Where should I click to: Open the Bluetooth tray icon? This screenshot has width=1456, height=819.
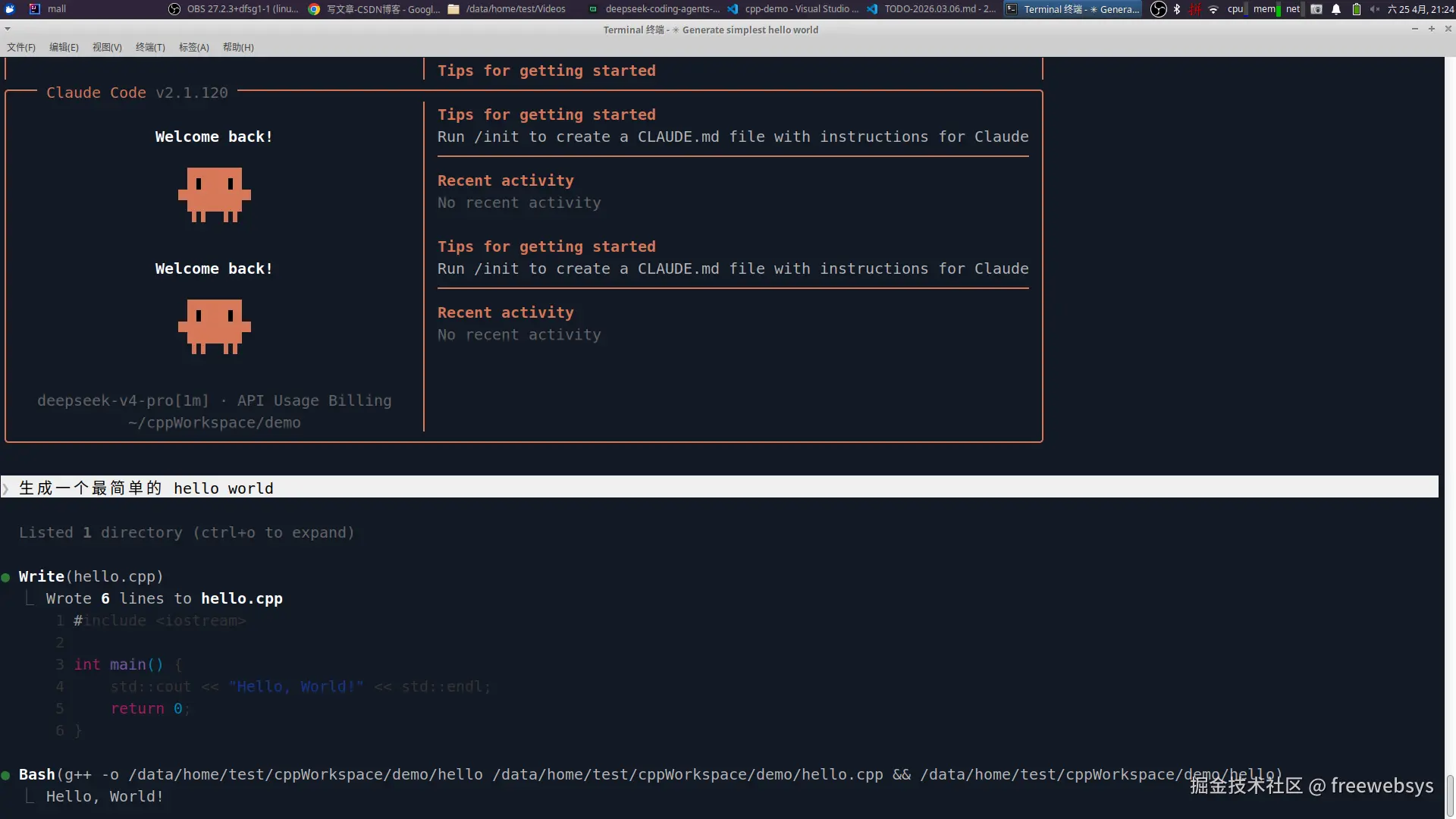point(1177,9)
